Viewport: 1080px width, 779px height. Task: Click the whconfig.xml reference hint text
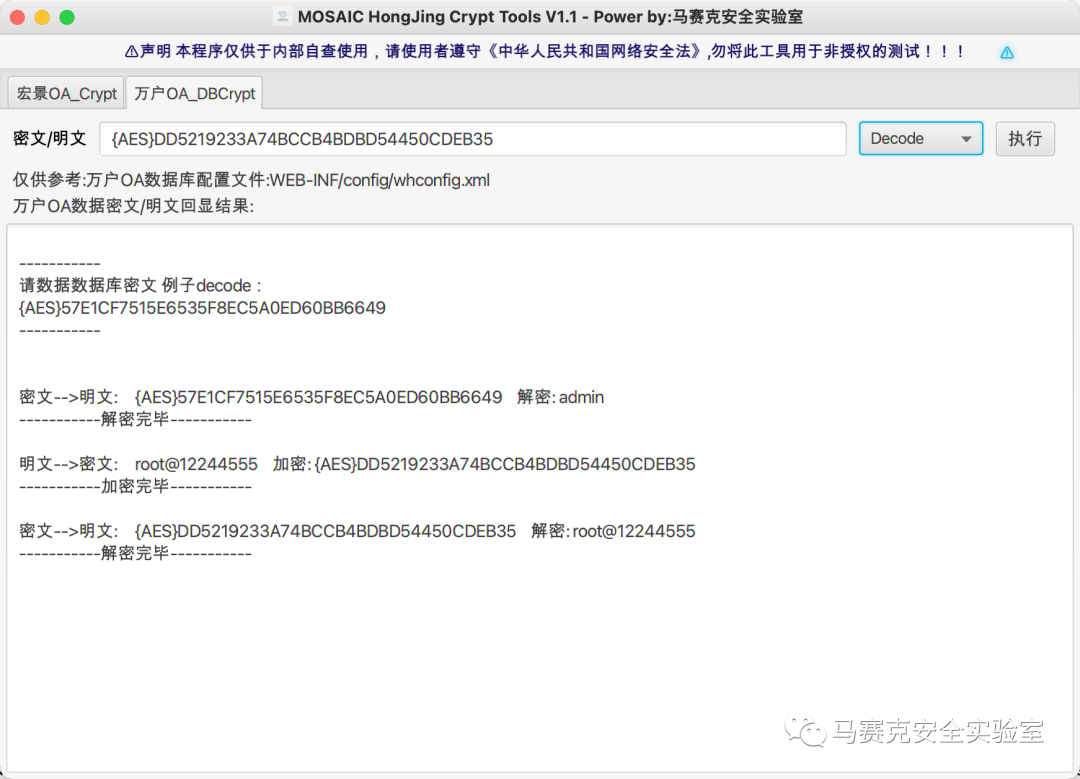(x=251, y=180)
